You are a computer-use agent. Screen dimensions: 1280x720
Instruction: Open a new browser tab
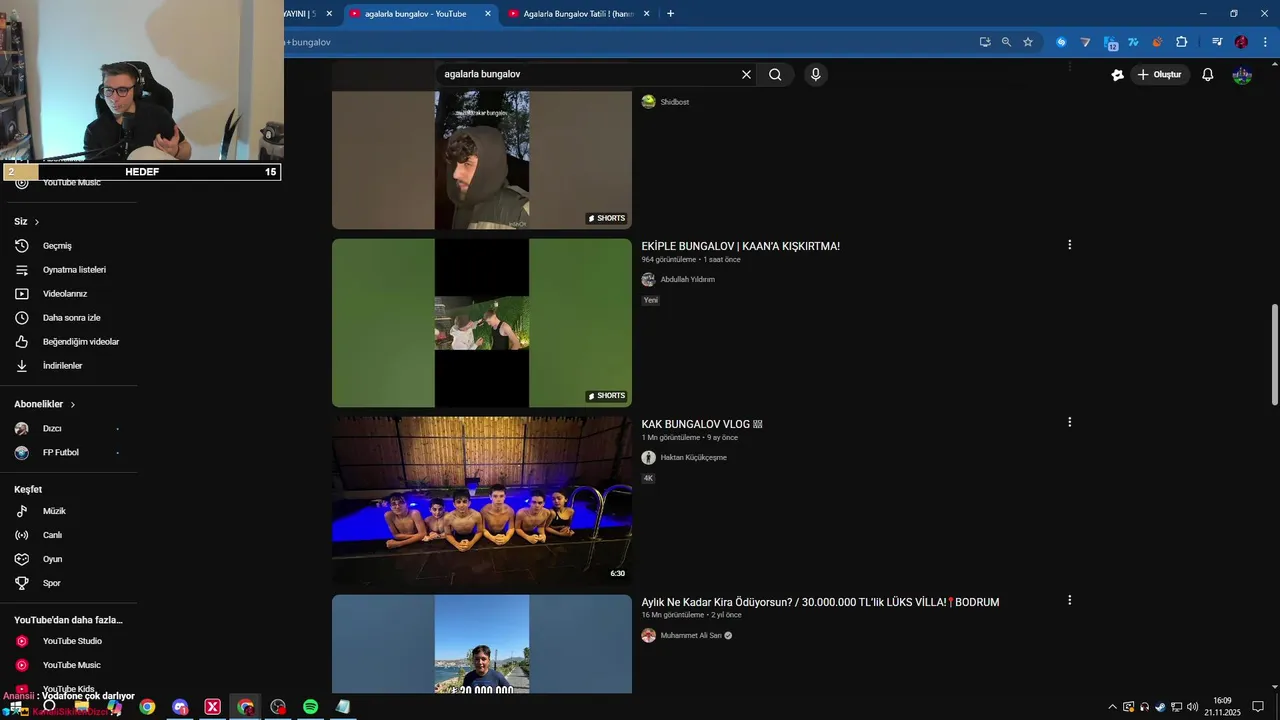(670, 14)
